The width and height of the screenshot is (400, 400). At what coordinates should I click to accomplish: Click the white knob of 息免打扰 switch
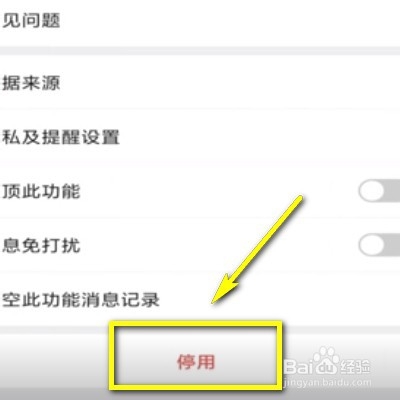371,245
